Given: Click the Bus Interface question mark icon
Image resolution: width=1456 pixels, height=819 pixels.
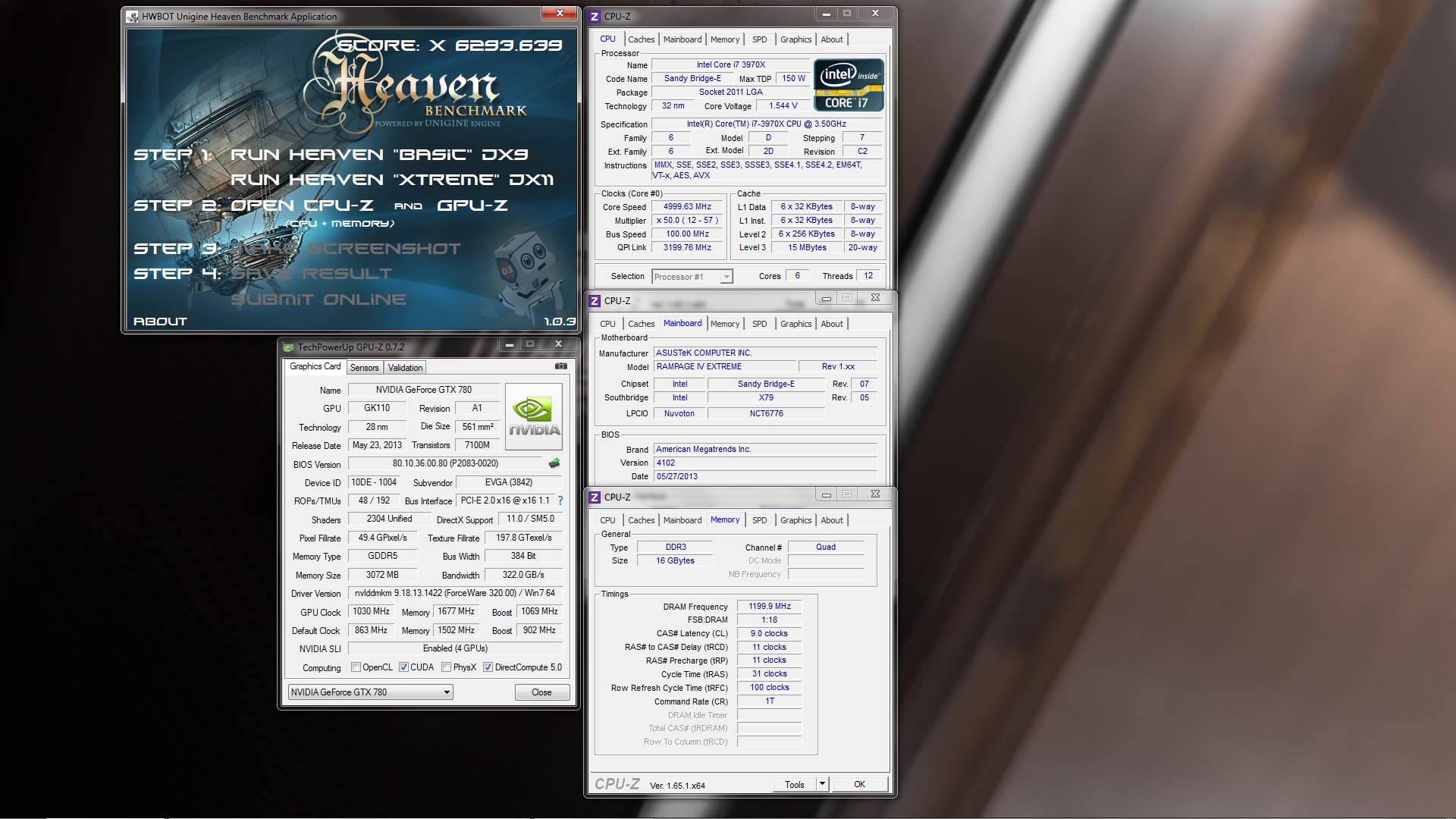Looking at the screenshot, I should pyautogui.click(x=560, y=500).
